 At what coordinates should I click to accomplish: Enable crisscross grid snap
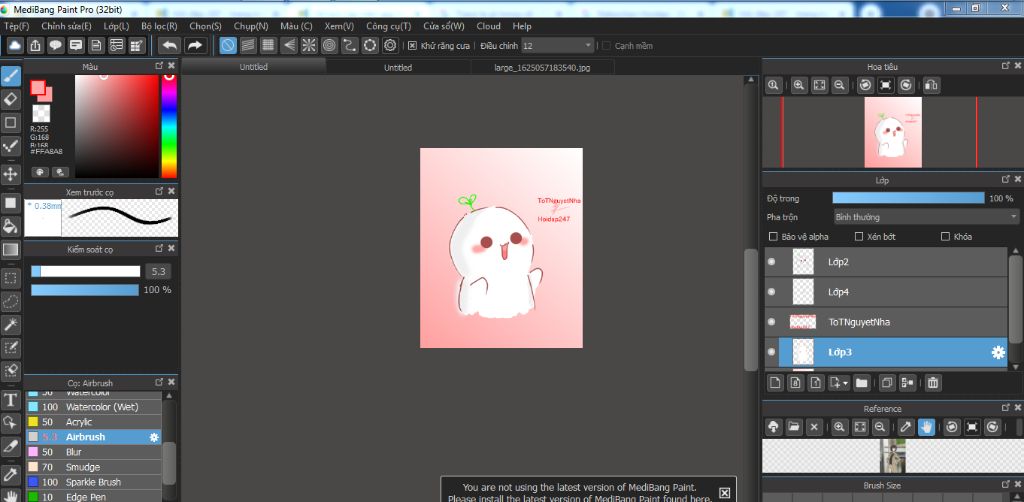click(x=268, y=45)
